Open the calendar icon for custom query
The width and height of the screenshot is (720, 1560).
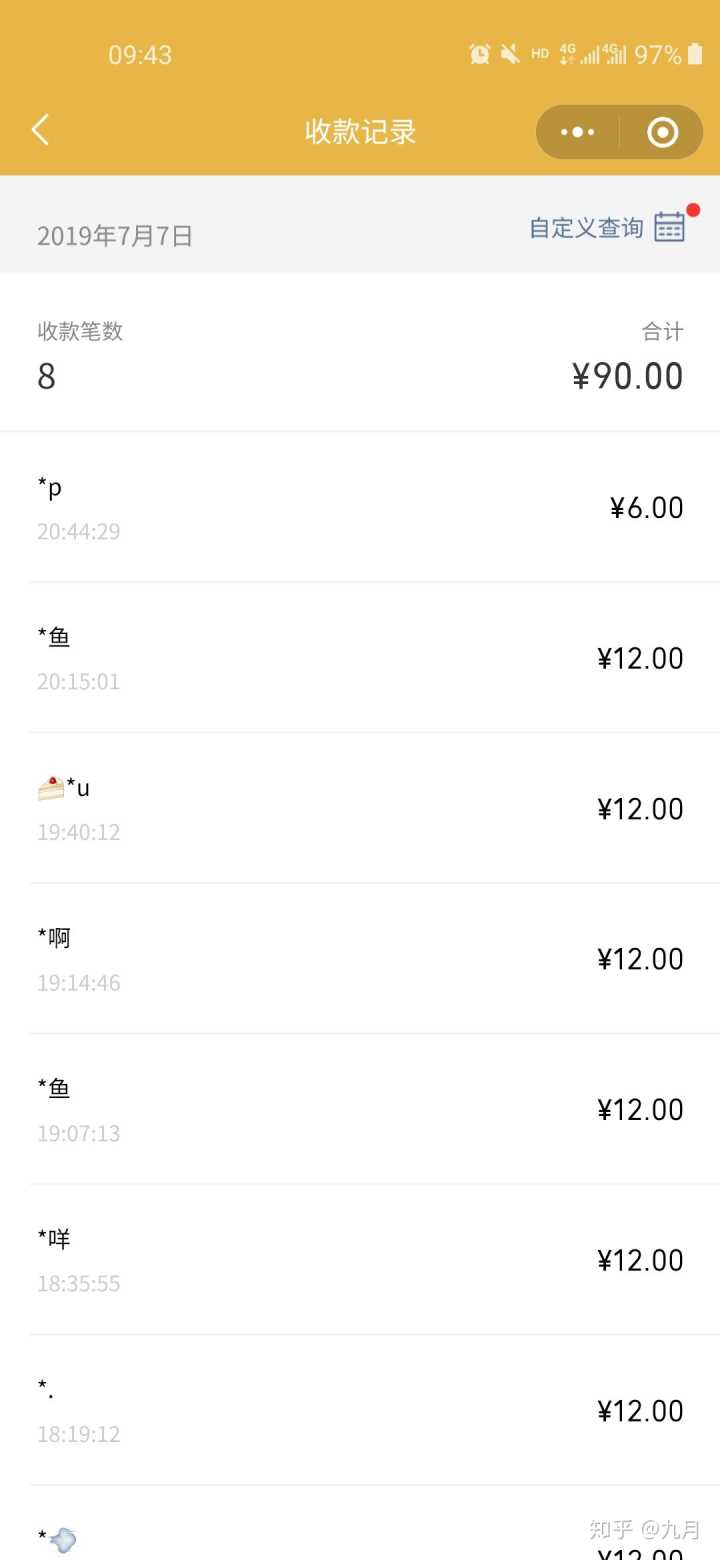[669, 227]
